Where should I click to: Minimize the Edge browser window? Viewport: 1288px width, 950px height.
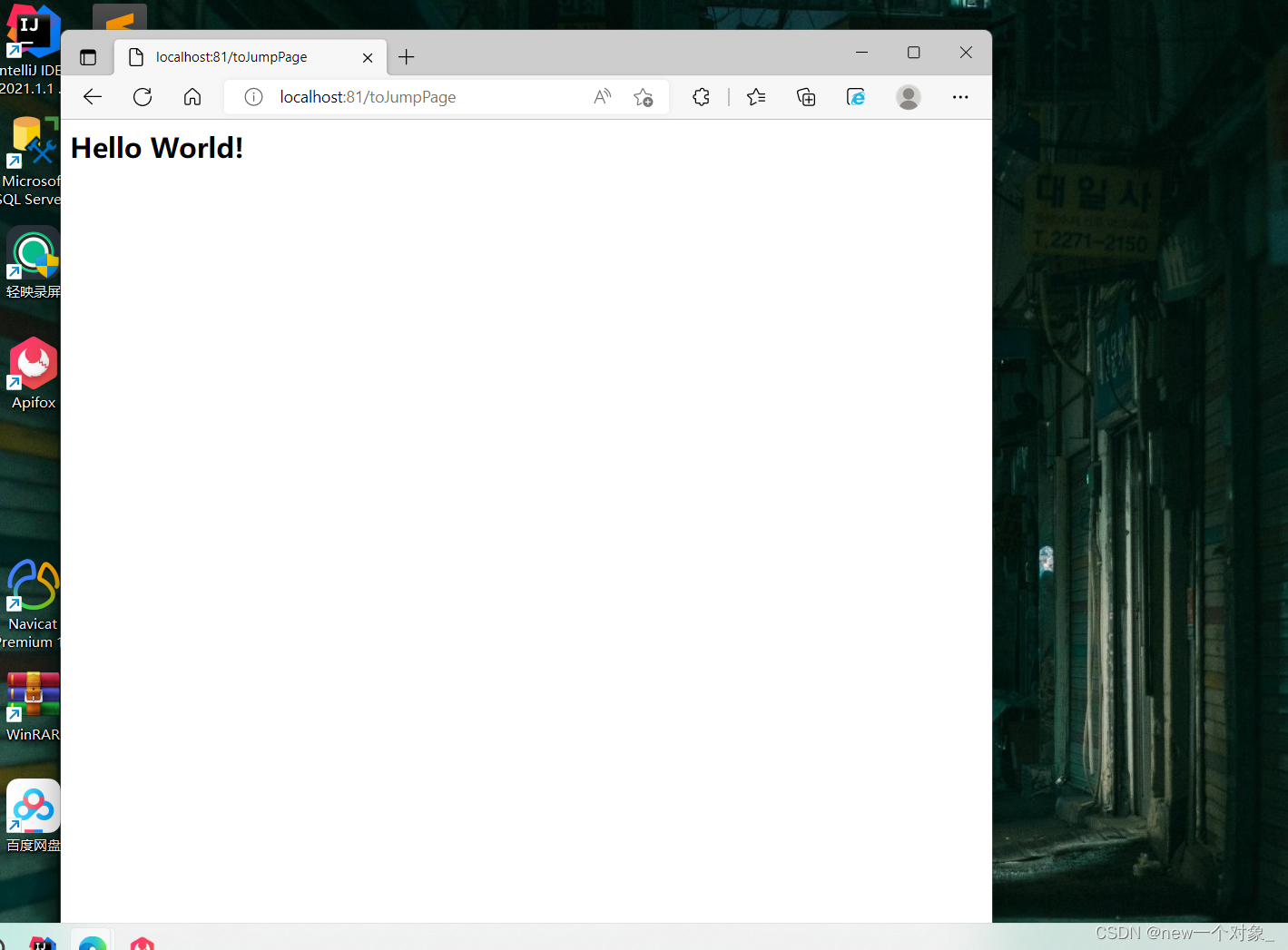(861, 53)
